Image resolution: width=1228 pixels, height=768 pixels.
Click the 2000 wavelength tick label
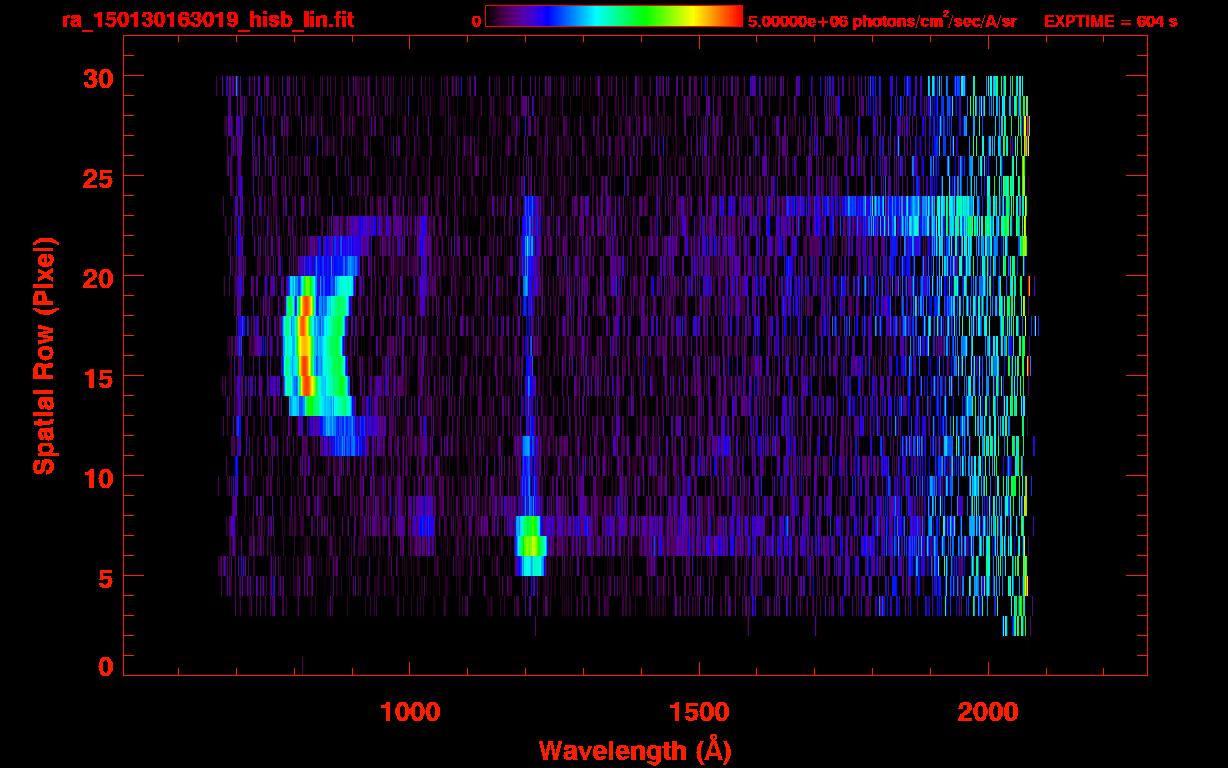pos(988,712)
